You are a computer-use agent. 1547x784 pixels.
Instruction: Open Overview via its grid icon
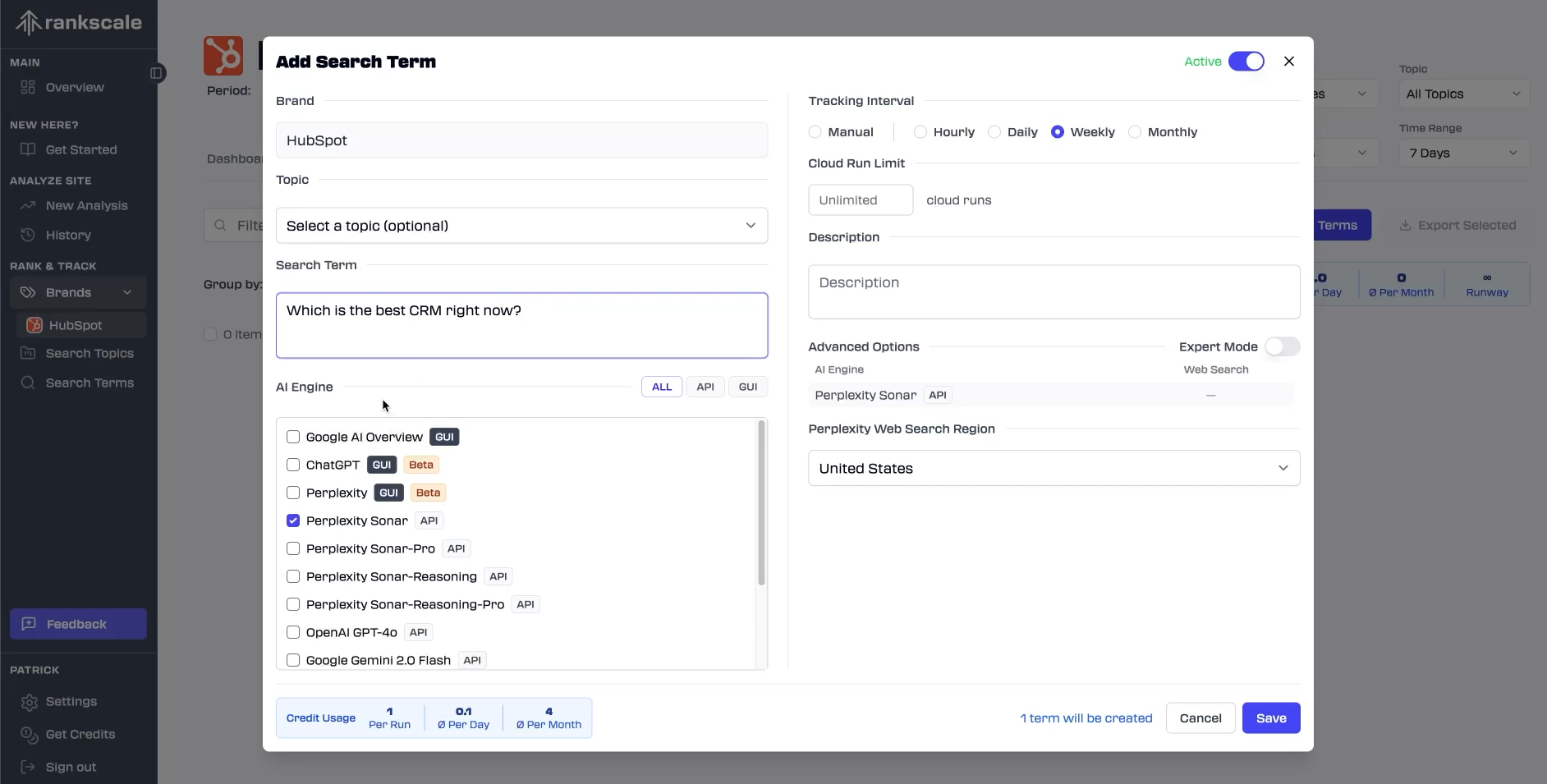[x=28, y=87]
